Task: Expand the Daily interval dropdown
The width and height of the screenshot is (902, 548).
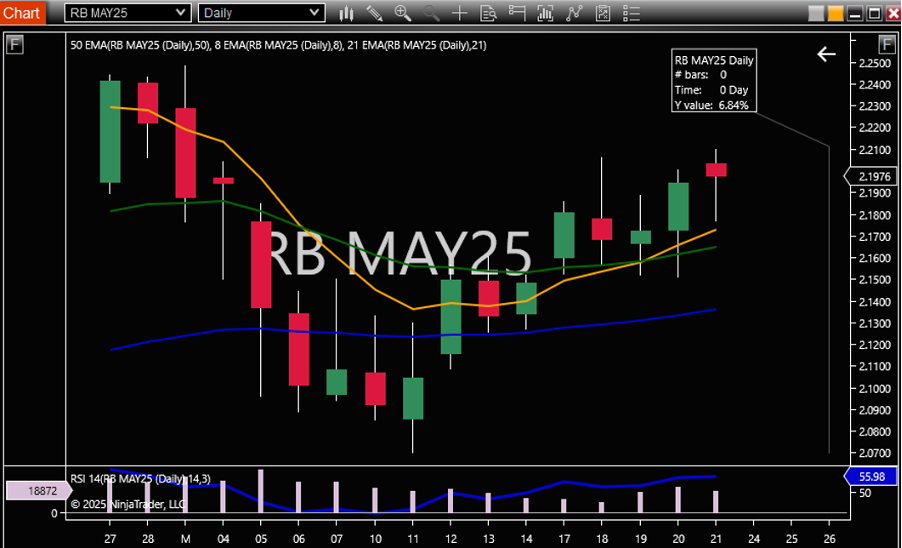Action: point(261,13)
